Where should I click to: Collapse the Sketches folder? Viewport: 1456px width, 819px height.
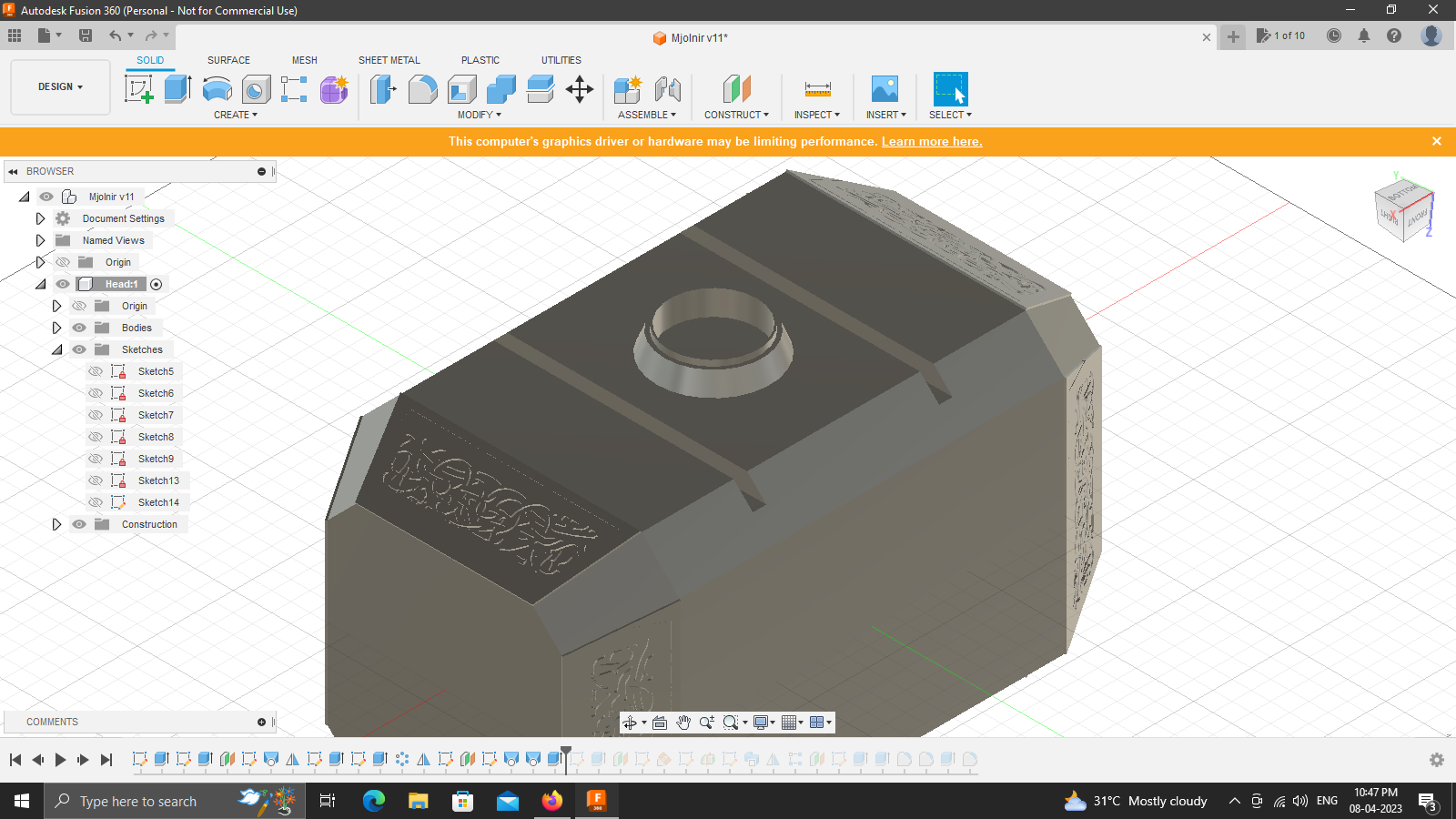[56, 349]
